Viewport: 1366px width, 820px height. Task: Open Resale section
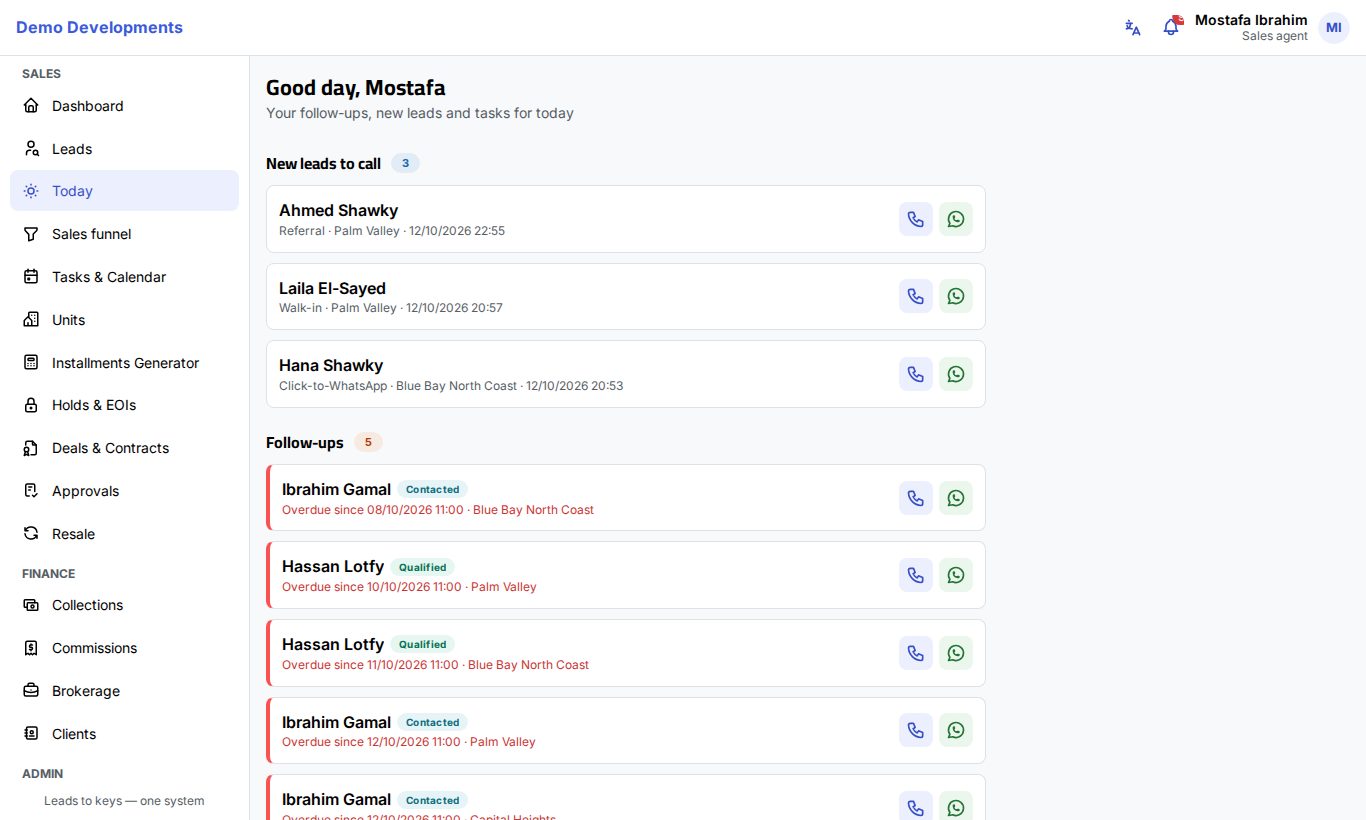pos(125,534)
